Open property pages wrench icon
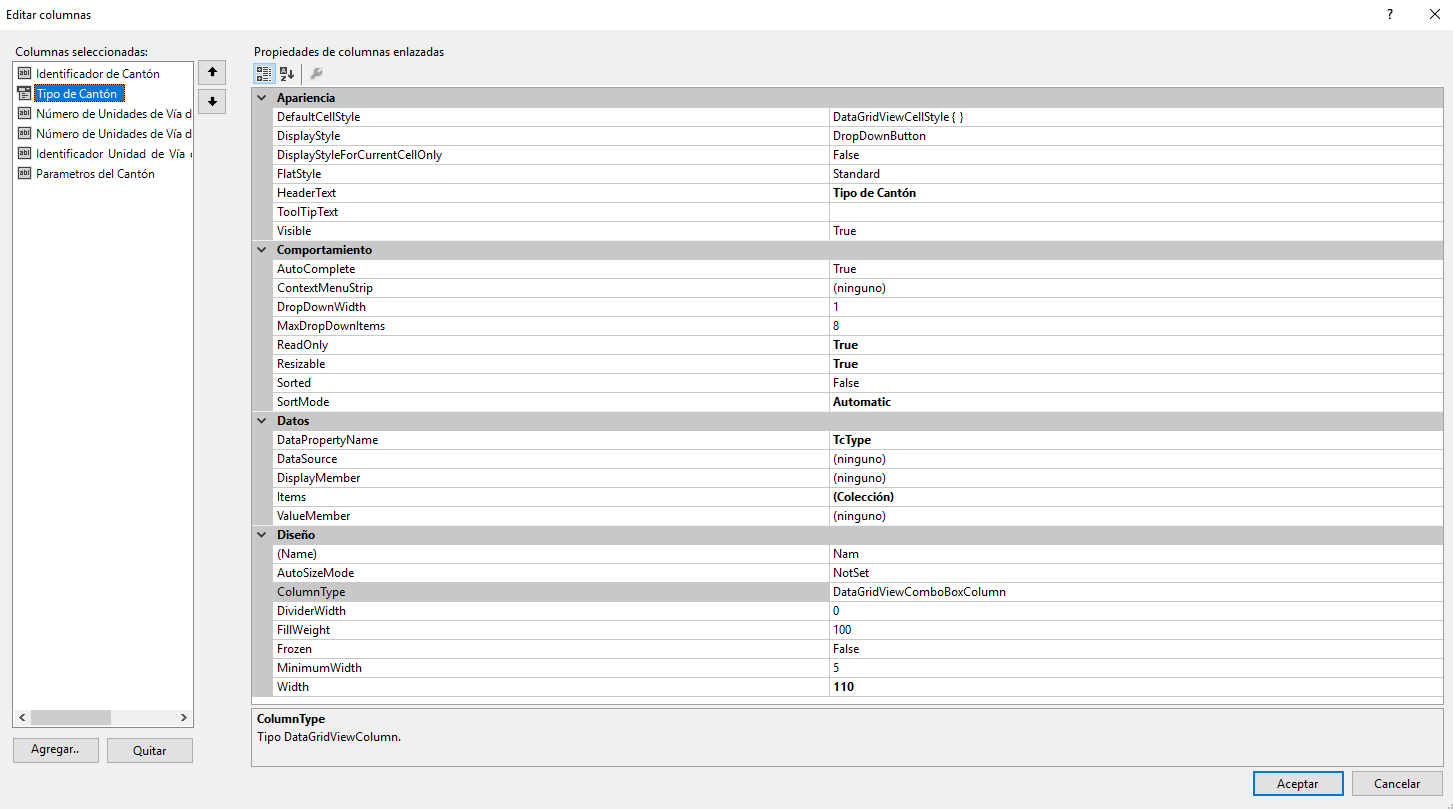Screen dimensions: 1453x809 (x=316, y=73)
